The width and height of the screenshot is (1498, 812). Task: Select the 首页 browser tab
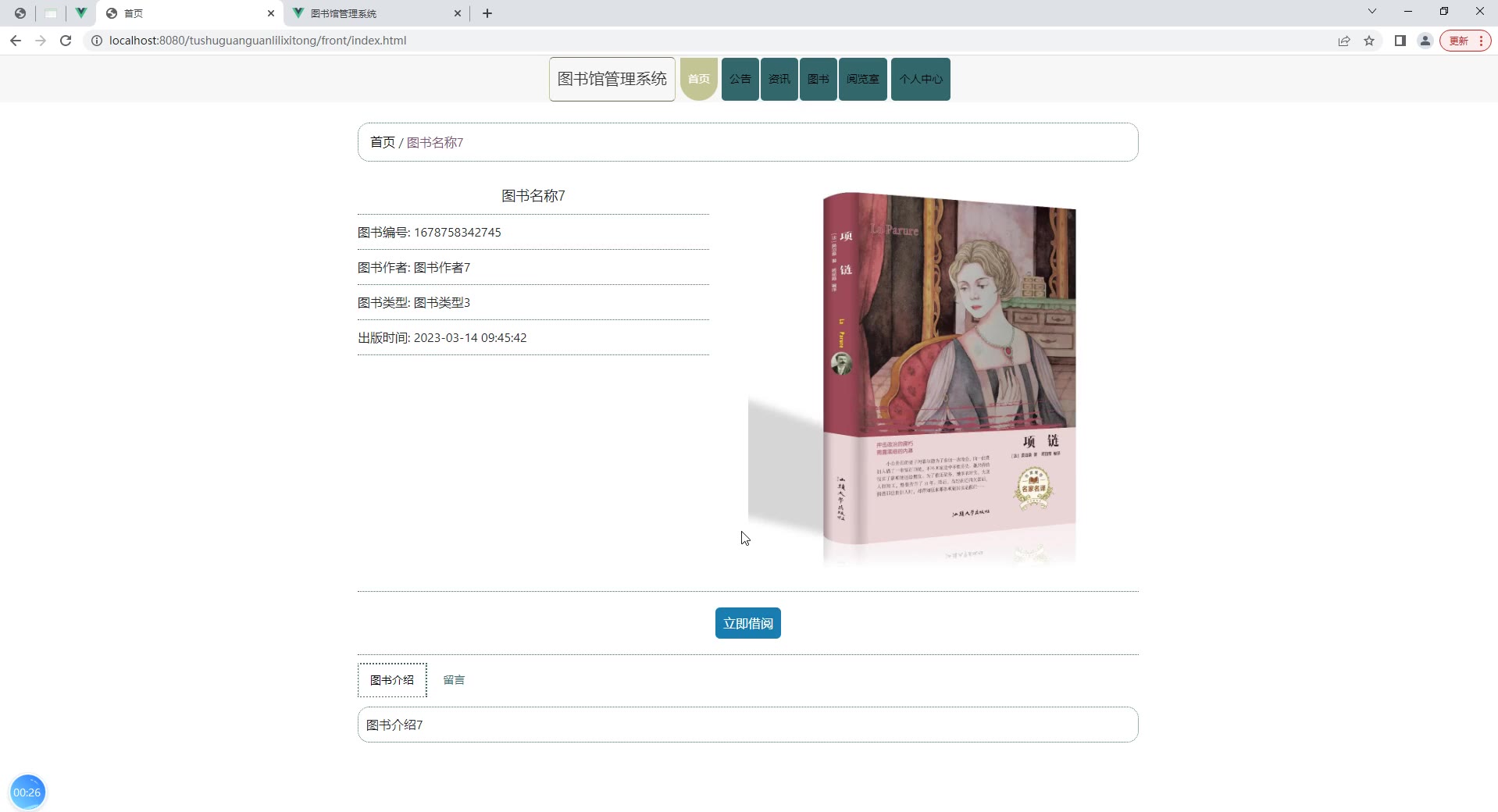click(189, 13)
